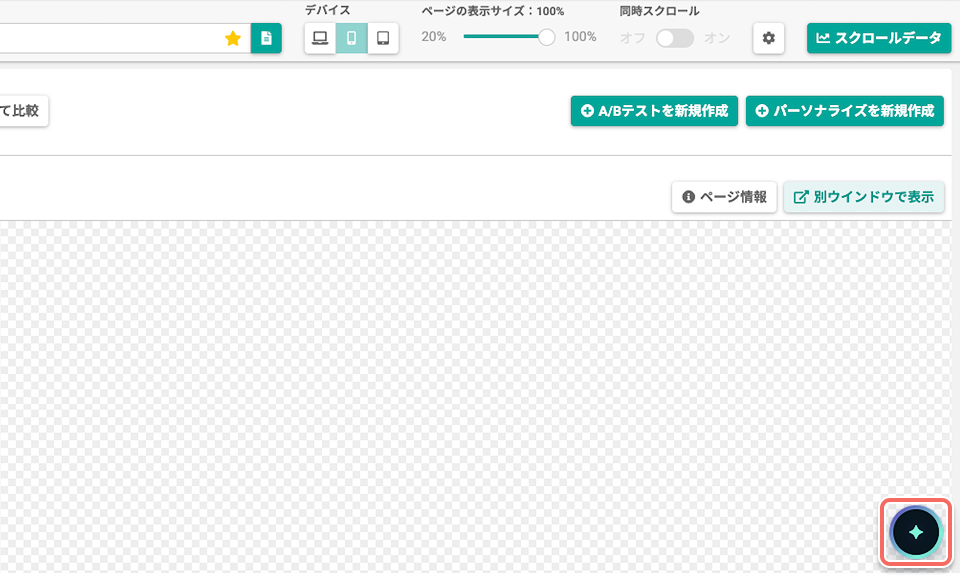Select the smartphone device view
Screen dimensions: 960x576
coord(351,38)
